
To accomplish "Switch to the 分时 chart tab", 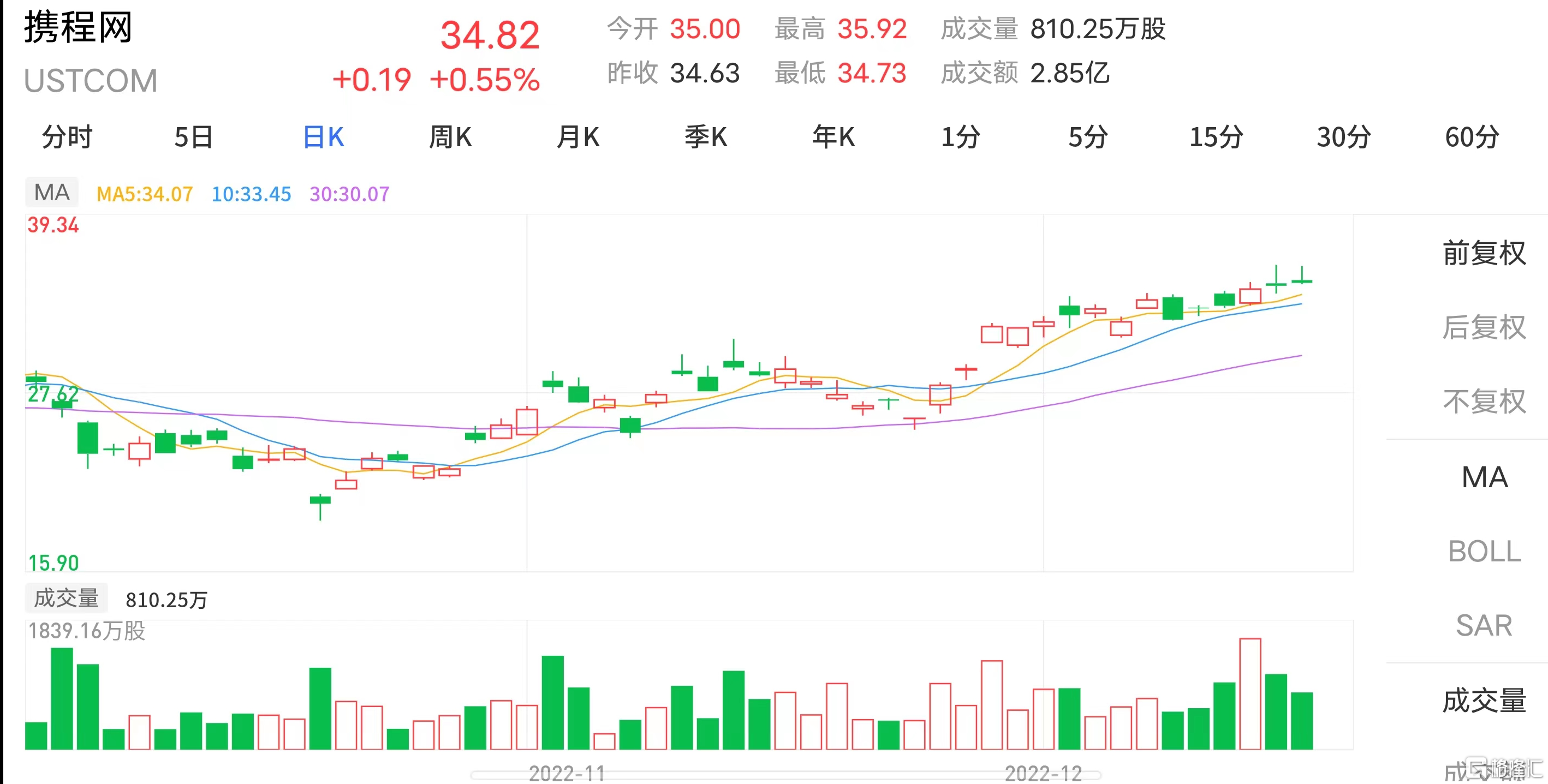I will point(67,137).
